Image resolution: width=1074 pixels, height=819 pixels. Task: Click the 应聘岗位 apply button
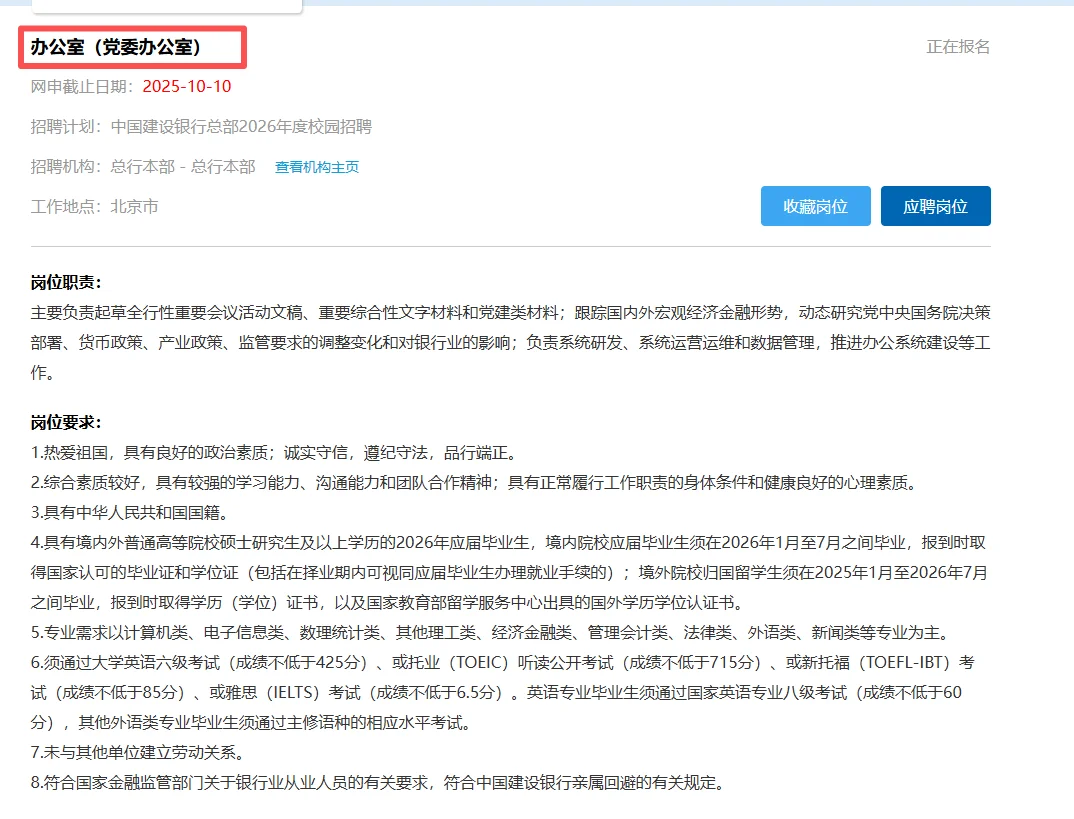coord(935,206)
